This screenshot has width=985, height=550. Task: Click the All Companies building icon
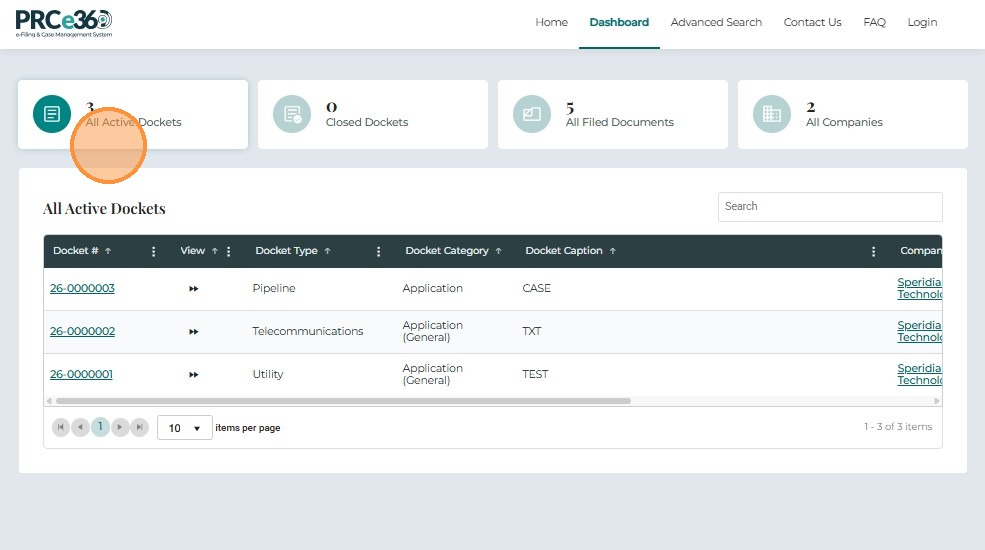[x=772, y=114]
